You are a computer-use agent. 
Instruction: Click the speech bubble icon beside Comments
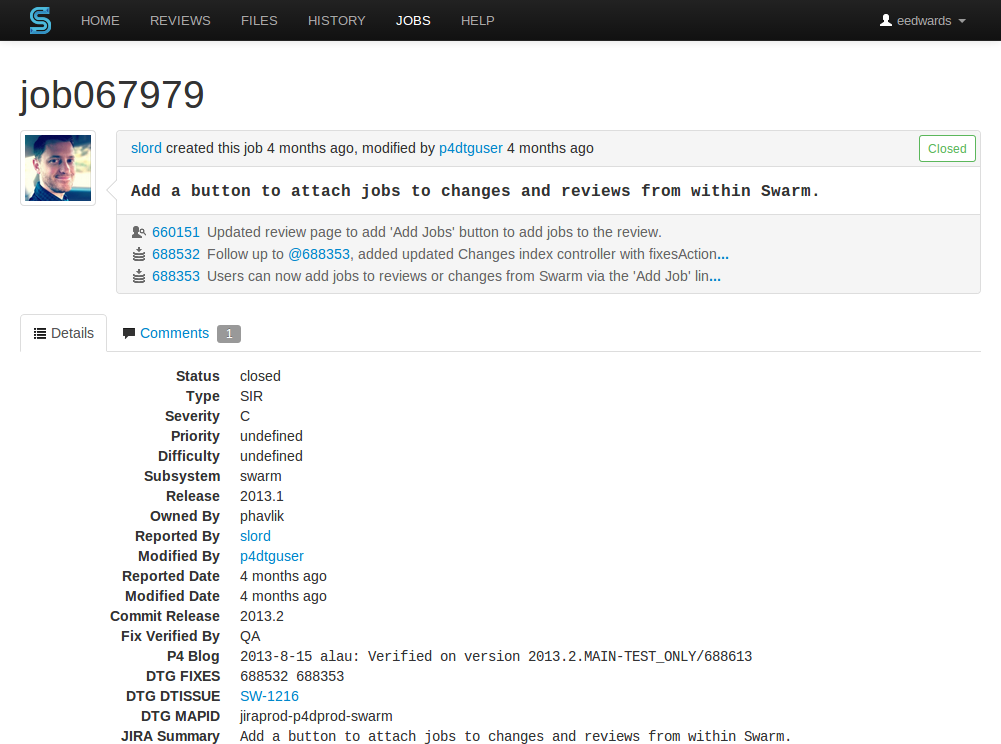(129, 333)
